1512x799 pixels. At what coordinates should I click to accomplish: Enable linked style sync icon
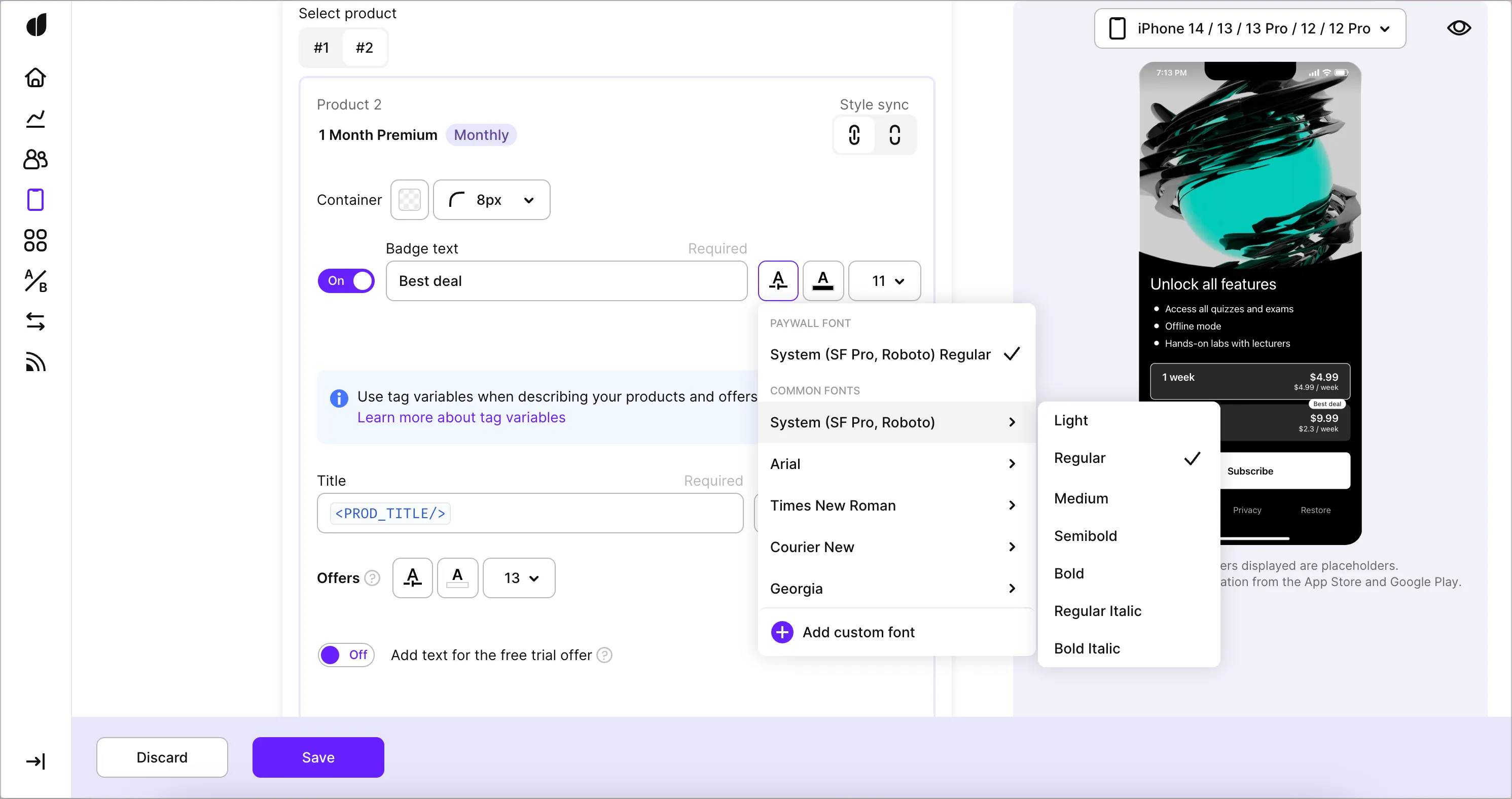(x=854, y=135)
